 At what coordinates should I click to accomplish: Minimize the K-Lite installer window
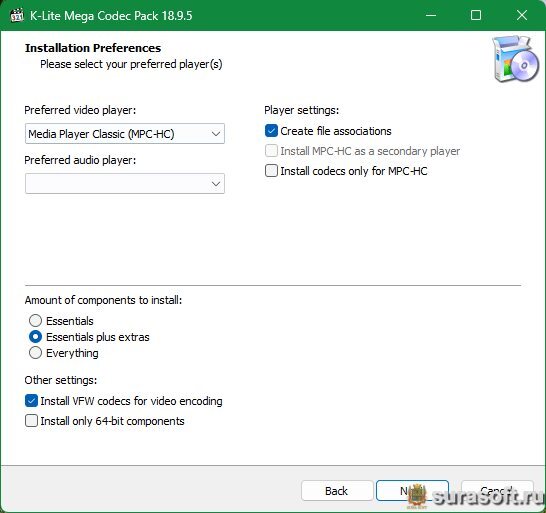pyautogui.click(x=431, y=15)
